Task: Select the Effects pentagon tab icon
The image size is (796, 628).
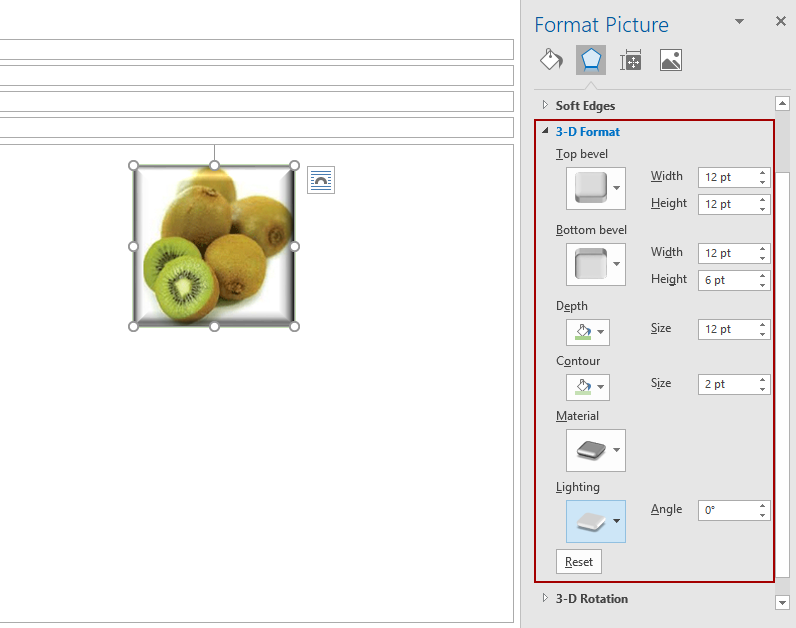Action: click(590, 60)
